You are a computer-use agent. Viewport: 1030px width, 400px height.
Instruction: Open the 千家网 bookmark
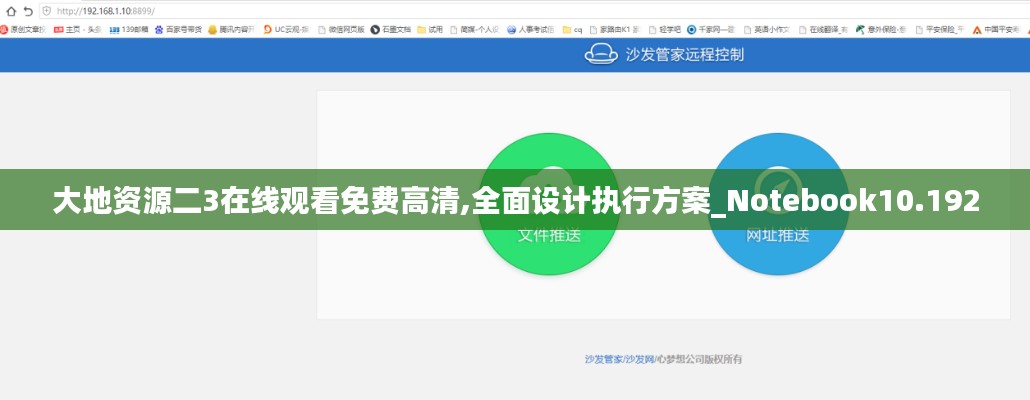pos(711,30)
